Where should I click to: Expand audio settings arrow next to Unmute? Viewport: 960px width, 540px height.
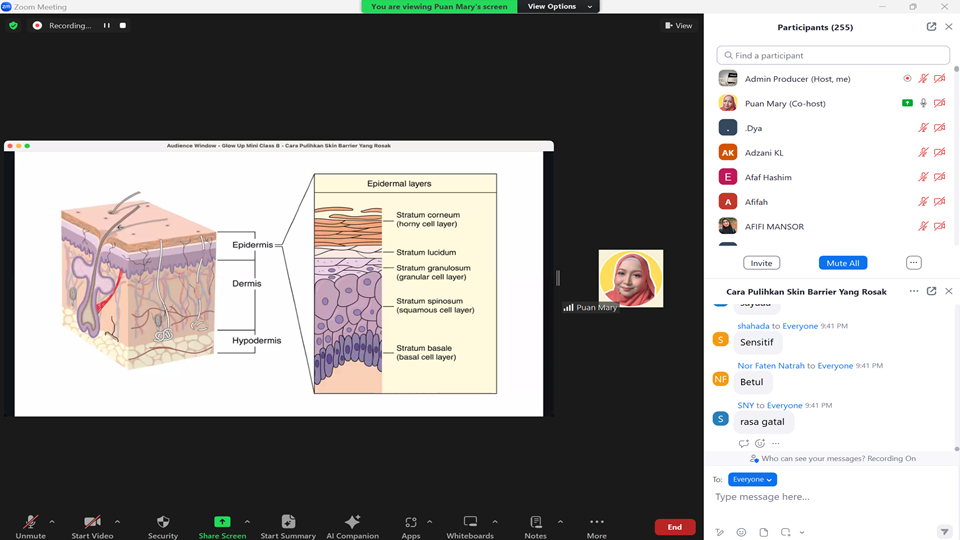[x=52, y=522]
